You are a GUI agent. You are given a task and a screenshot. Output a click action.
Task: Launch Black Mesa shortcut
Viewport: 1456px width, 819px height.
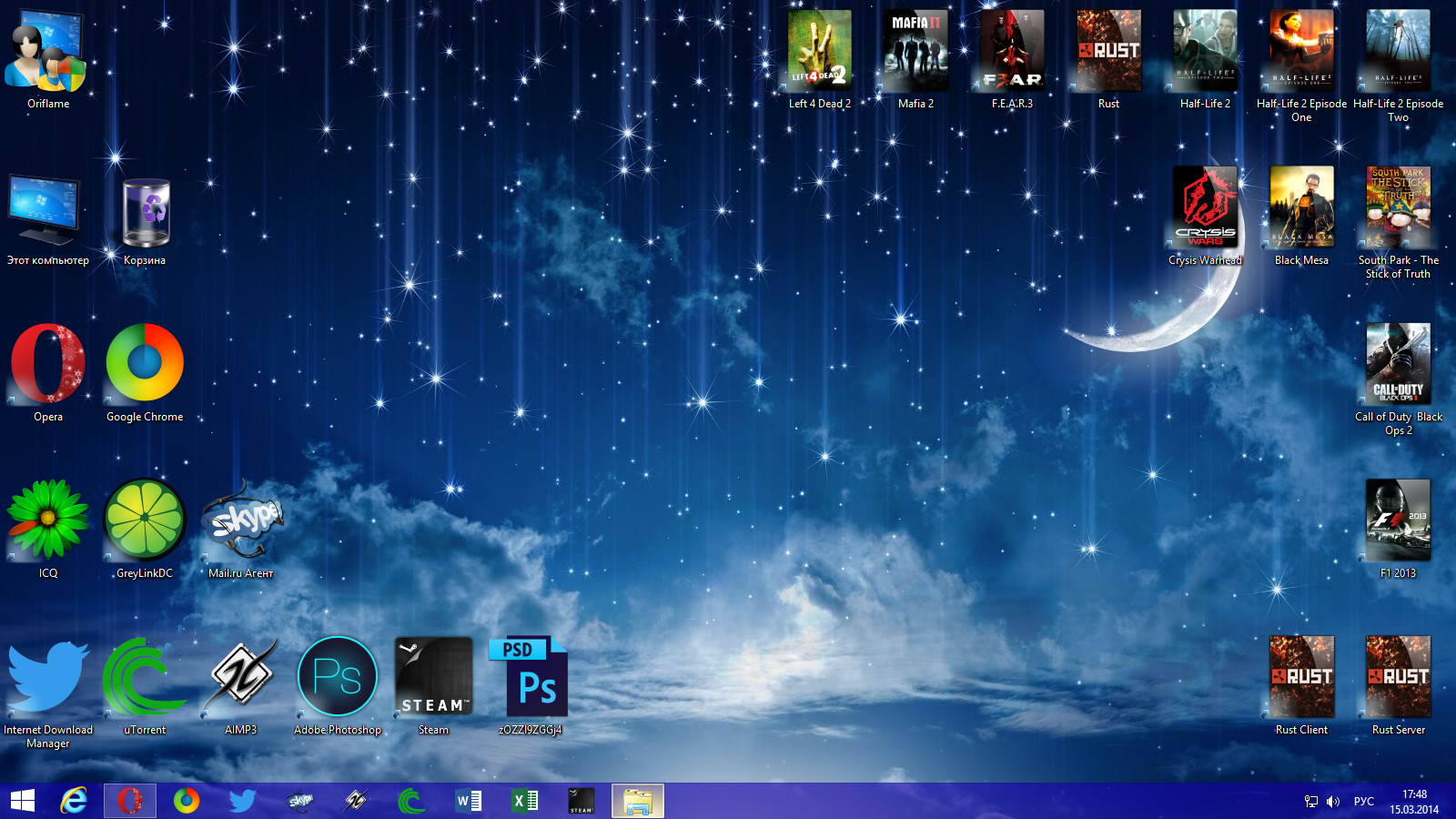tap(1302, 217)
